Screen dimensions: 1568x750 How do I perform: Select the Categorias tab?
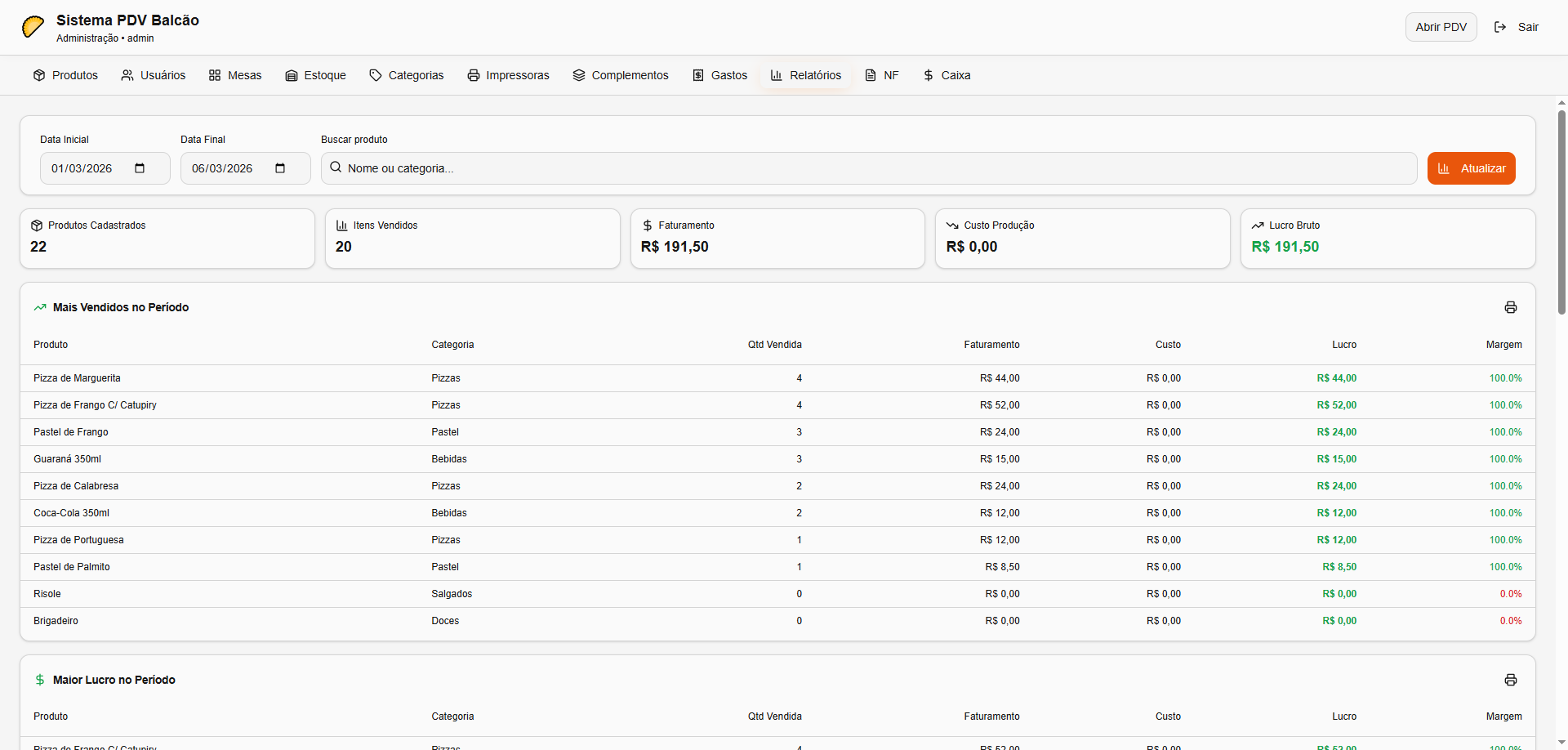(x=407, y=75)
